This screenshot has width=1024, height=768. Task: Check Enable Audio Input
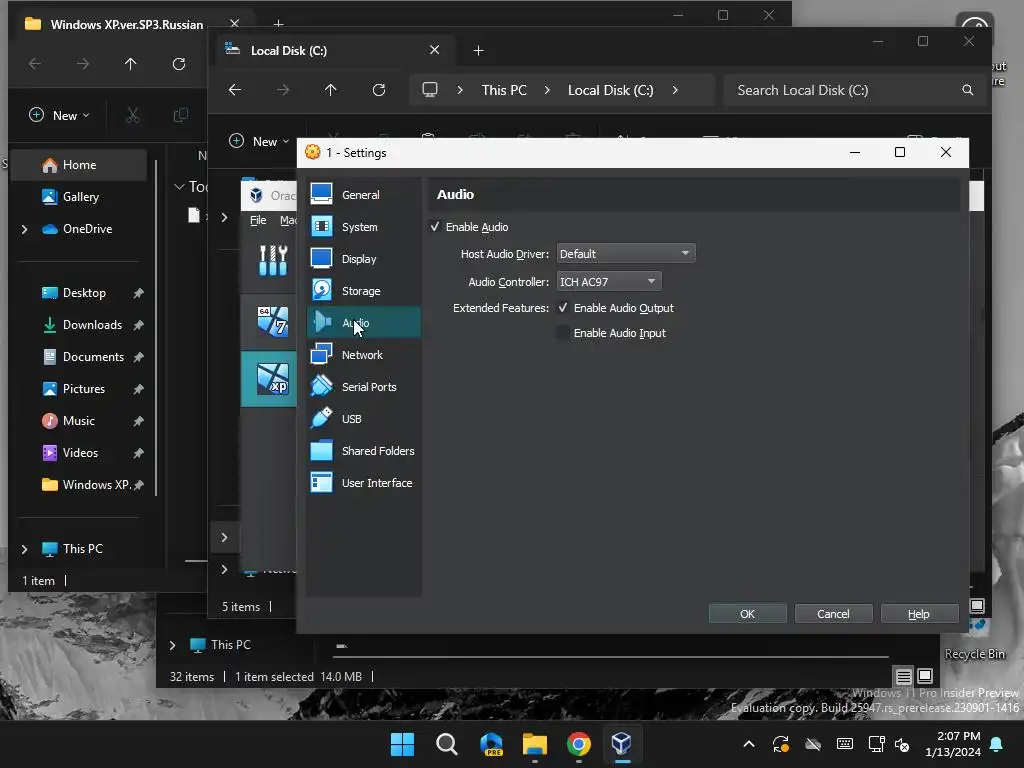563,332
